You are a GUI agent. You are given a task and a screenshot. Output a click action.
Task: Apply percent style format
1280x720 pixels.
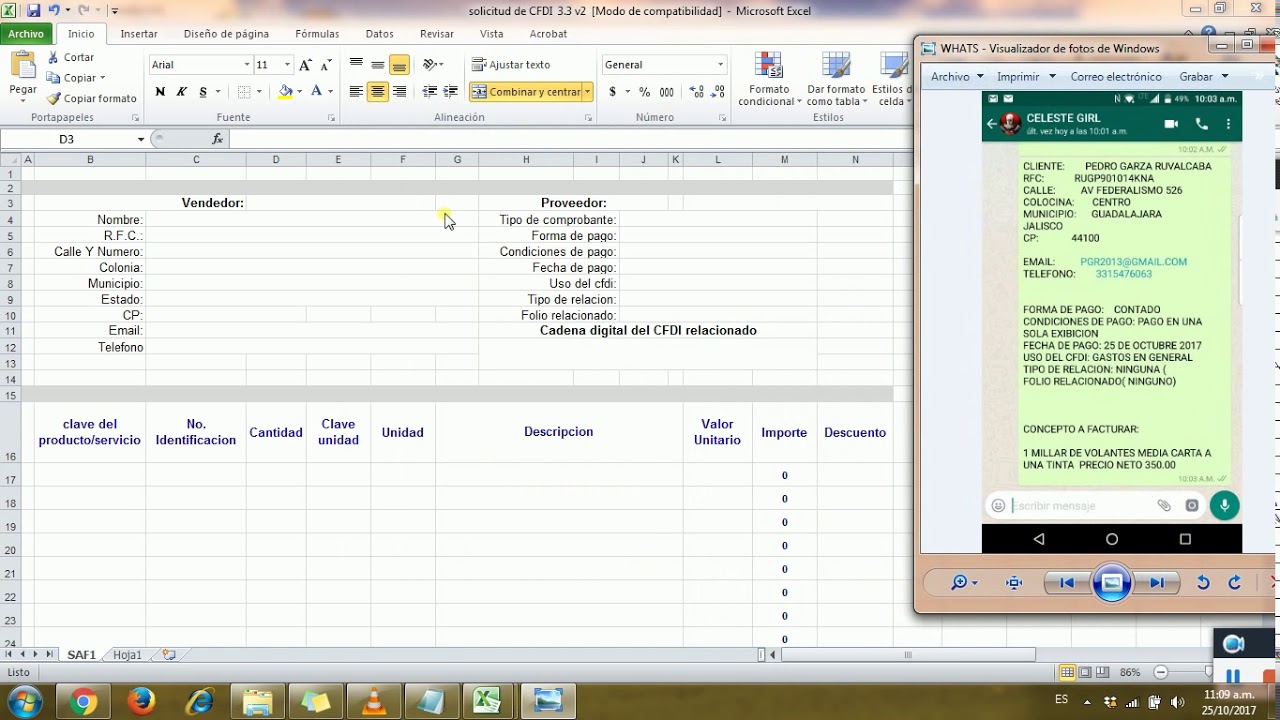(x=644, y=92)
